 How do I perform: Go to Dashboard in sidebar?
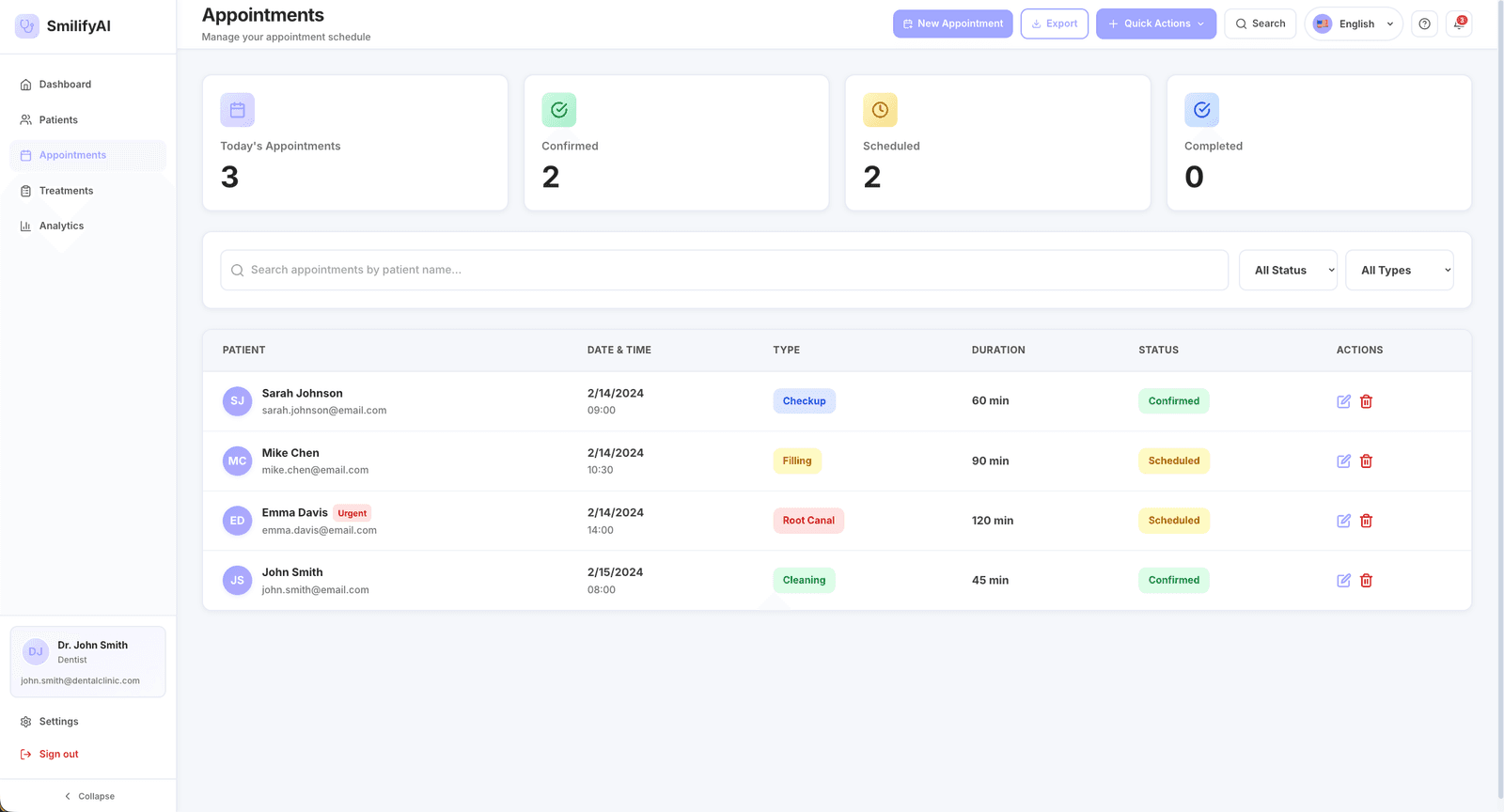[87, 85]
